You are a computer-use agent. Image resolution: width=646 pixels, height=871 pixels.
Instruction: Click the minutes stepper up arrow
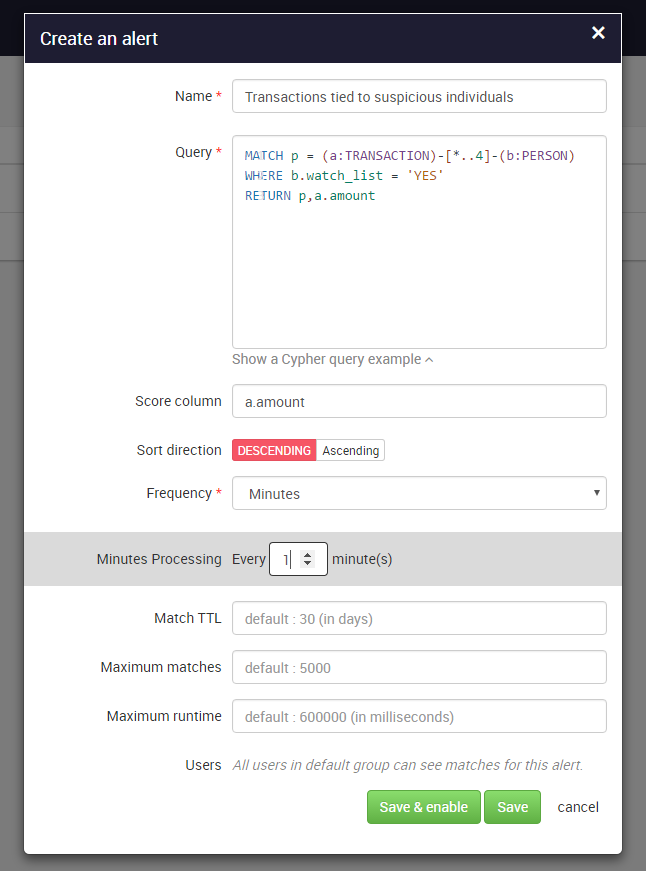[307, 554]
